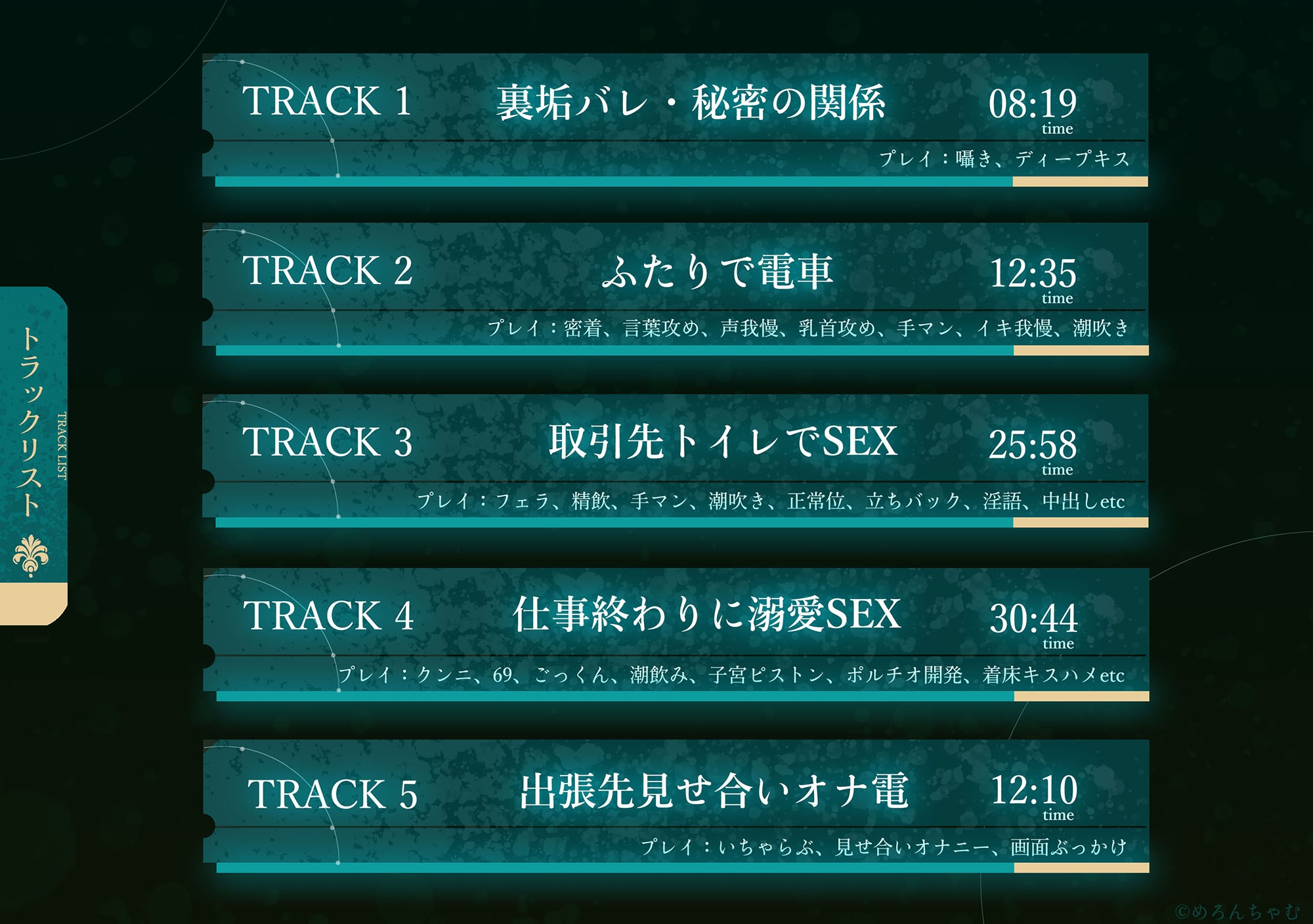Click the 30:44 time display
The image size is (1313, 924).
[1034, 618]
